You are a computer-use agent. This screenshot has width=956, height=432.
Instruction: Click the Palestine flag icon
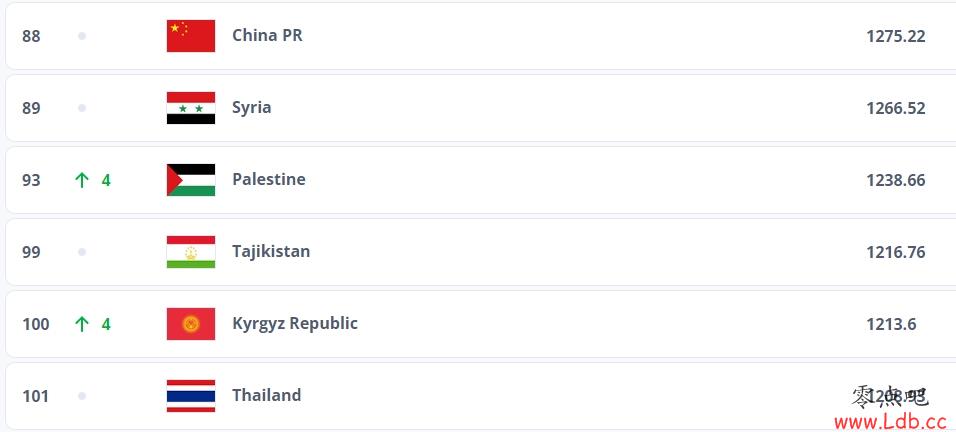[191, 180]
